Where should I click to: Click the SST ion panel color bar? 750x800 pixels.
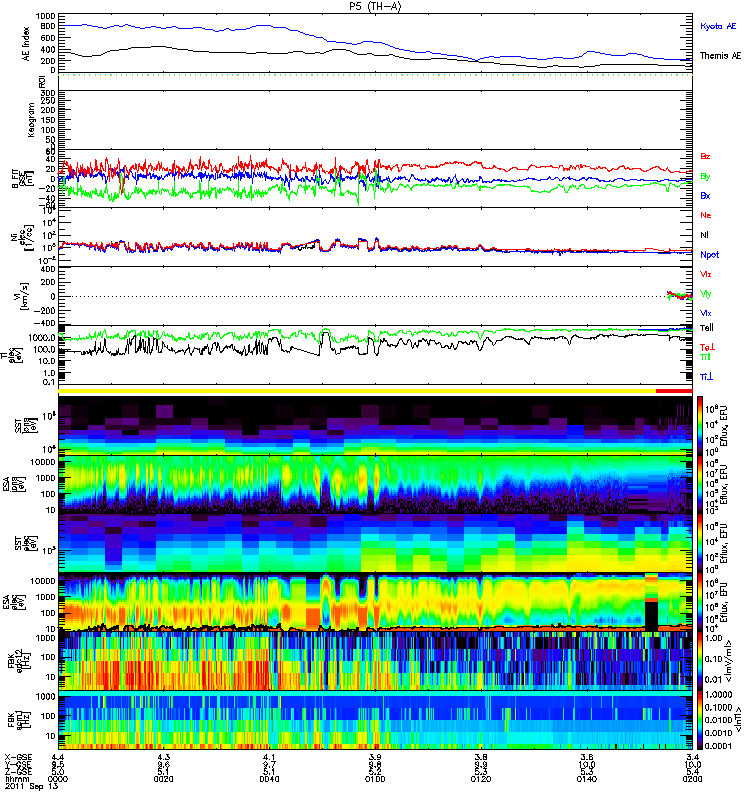point(700,425)
